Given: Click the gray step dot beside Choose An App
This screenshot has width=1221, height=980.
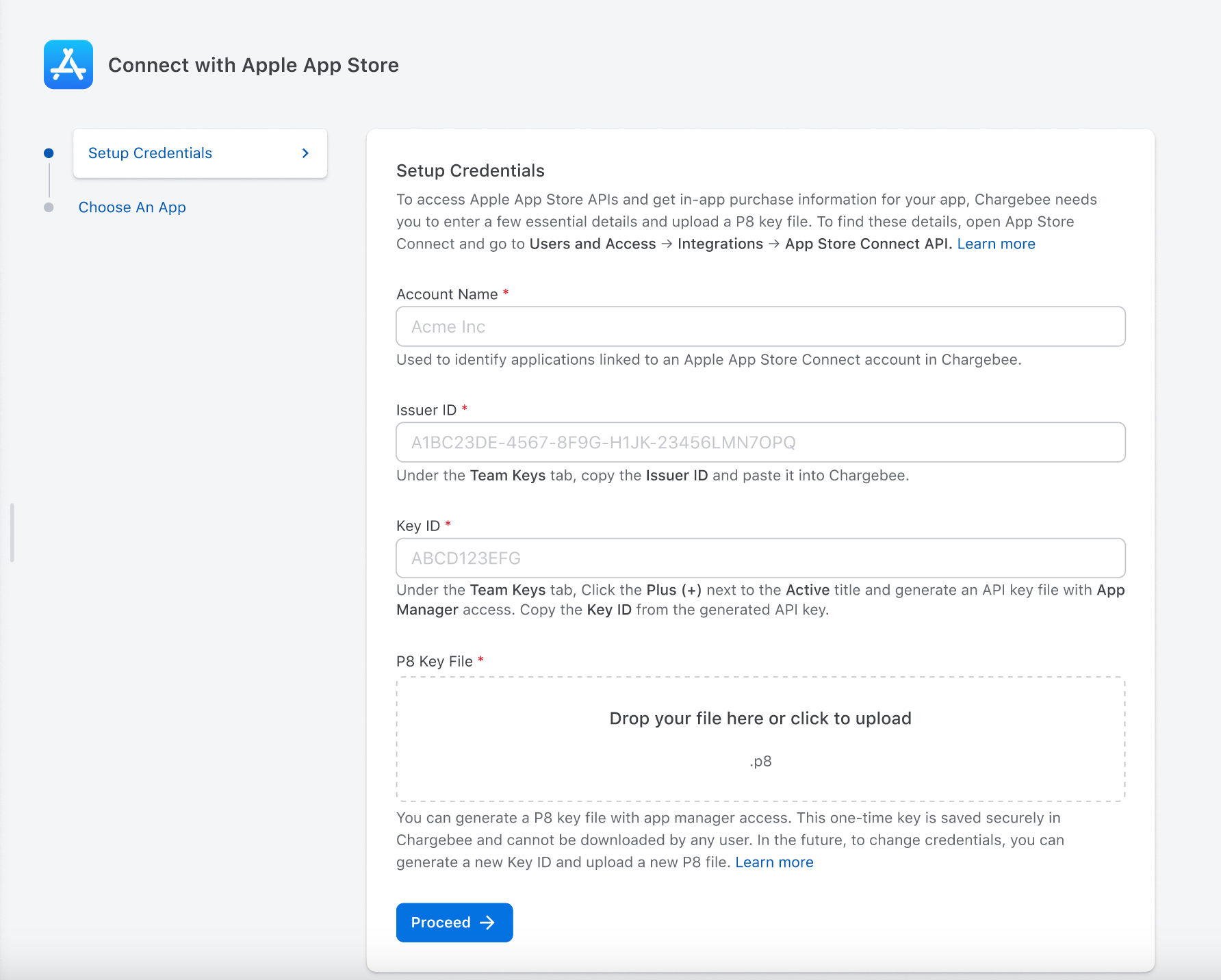Looking at the screenshot, I should click(x=49, y=207).
